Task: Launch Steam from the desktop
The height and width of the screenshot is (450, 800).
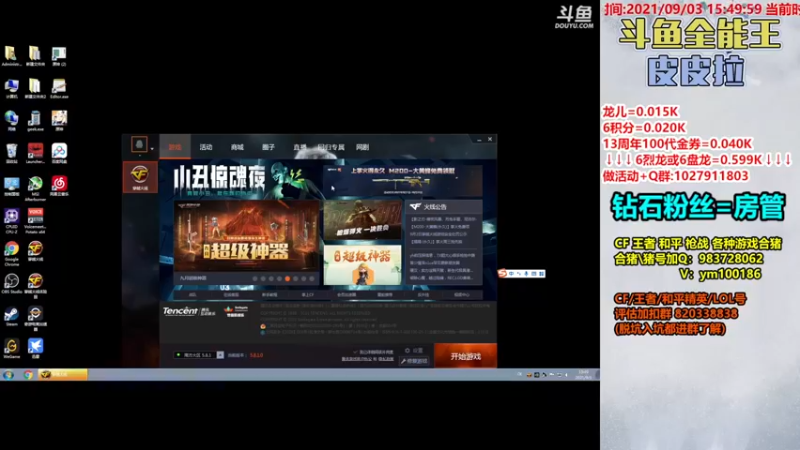Action: [x=11, y=316]
